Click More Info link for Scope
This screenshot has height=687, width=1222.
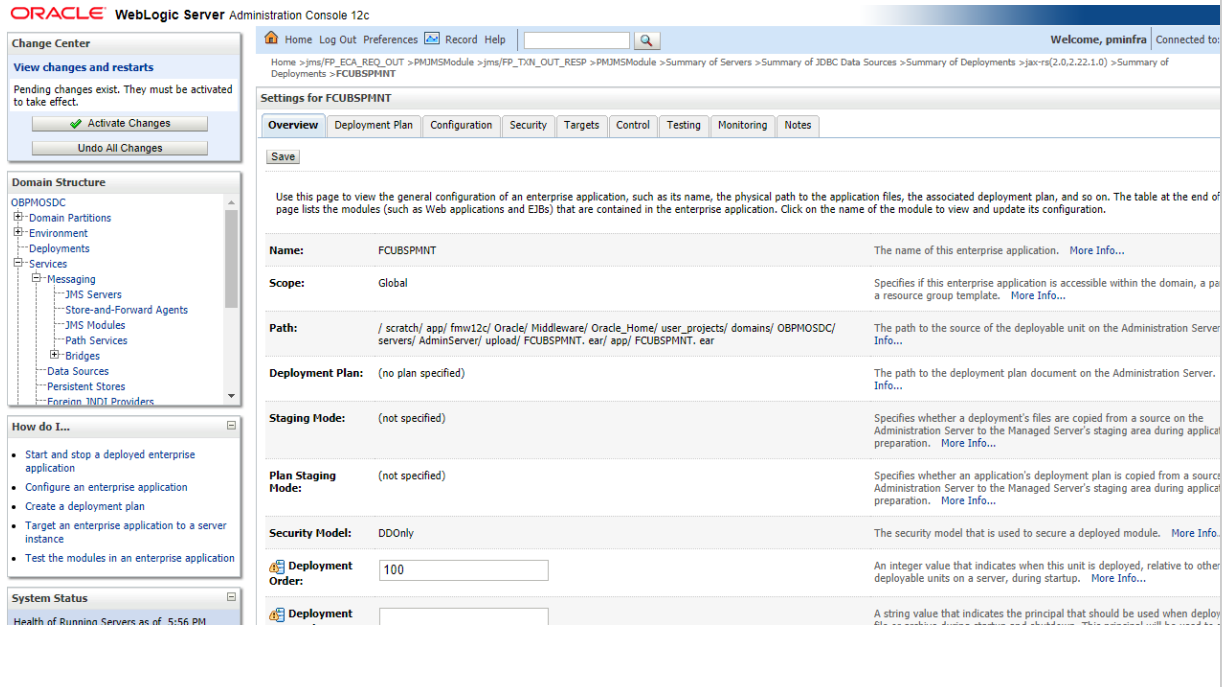(x=1038, y=296)
